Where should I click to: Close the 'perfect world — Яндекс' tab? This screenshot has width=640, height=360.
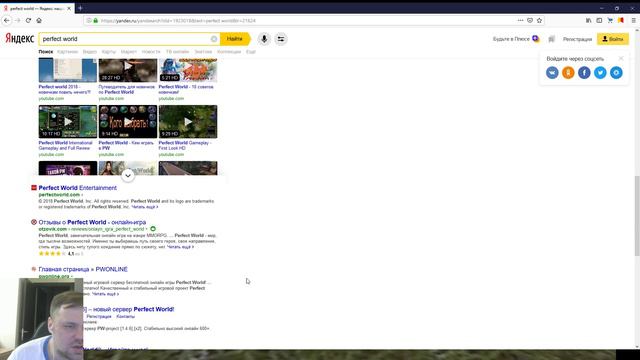pyautogui.click(x=69, y=8)
